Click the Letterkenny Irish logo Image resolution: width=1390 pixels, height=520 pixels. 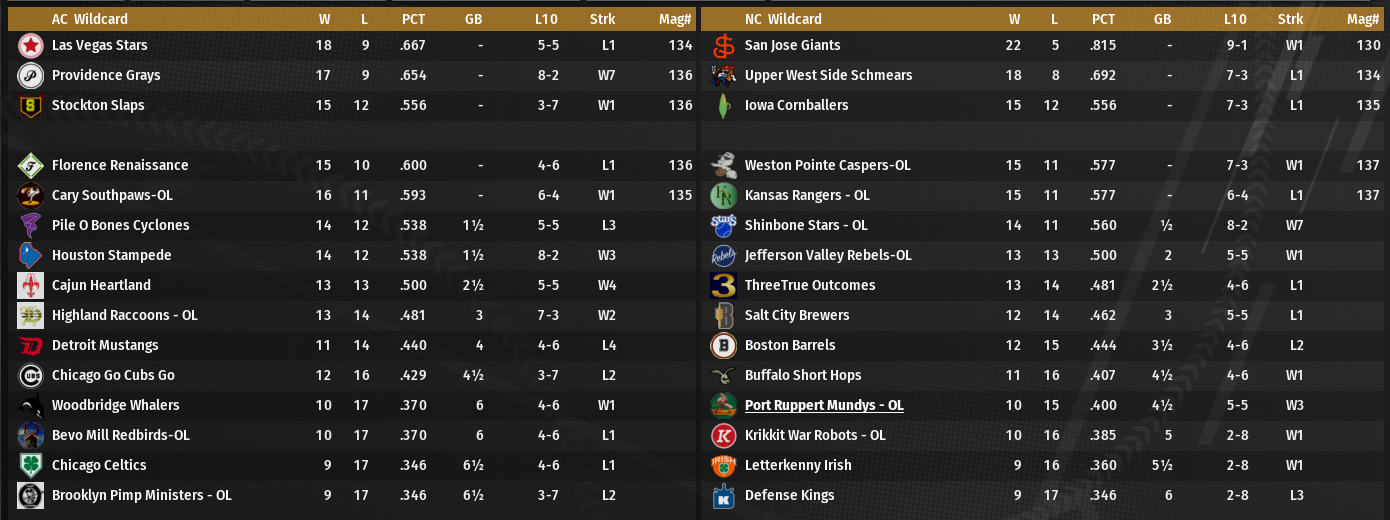tap(723, 465)
